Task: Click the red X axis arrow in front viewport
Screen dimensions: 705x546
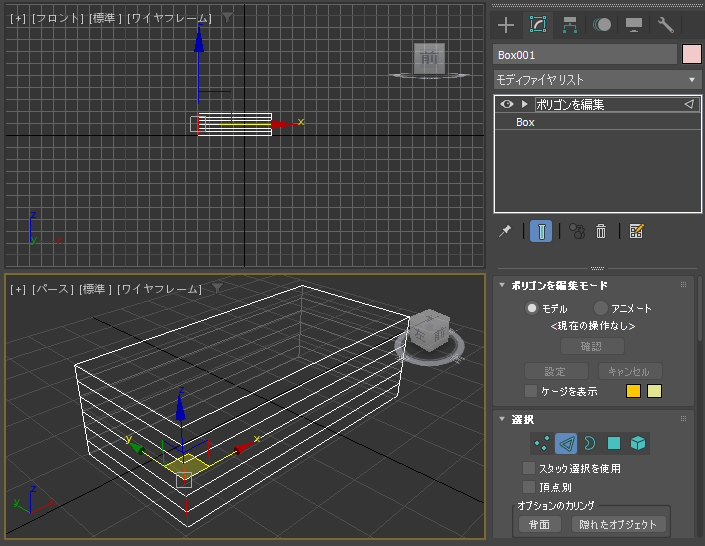Action: (x=283, y=124)
